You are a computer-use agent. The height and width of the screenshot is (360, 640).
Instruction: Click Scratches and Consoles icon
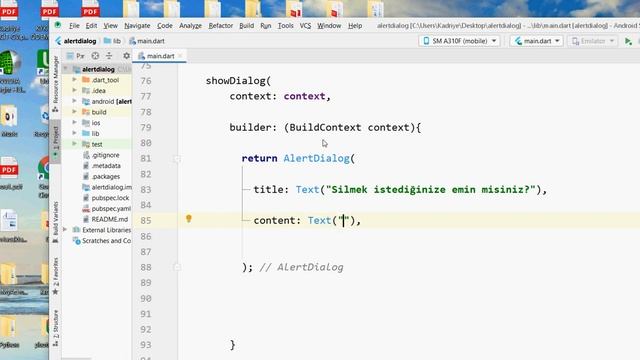[x=76, y=241]
